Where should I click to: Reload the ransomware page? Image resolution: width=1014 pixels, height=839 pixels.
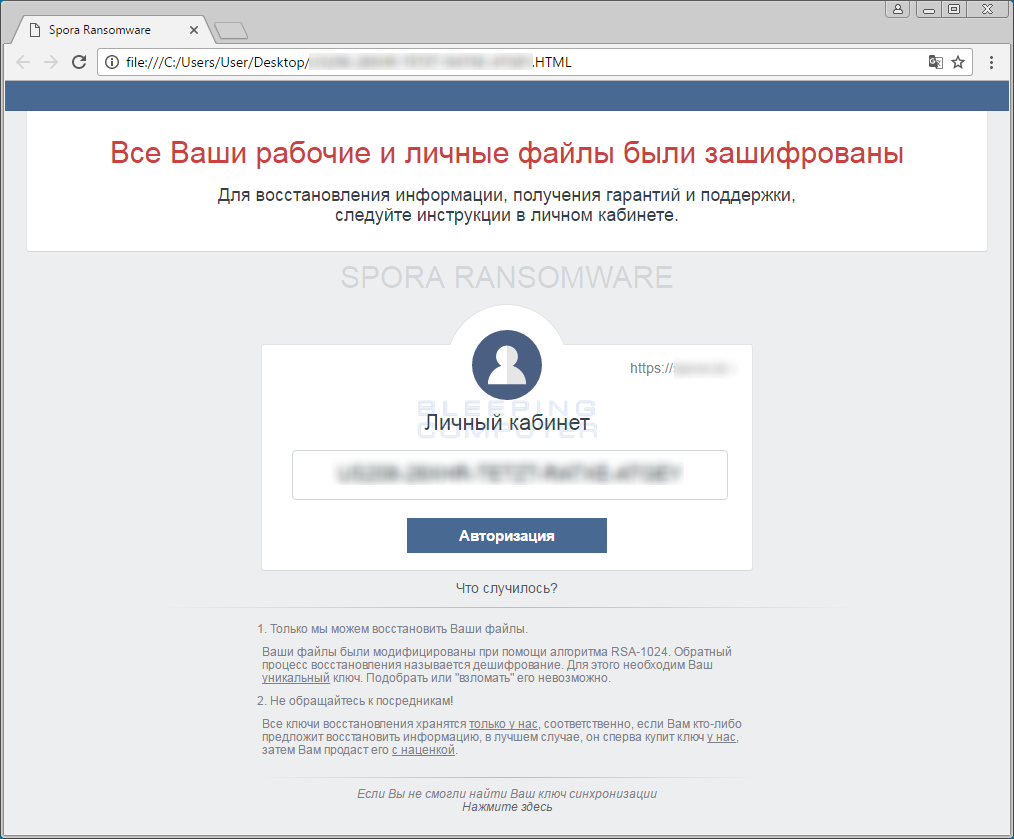coord(79,61)
